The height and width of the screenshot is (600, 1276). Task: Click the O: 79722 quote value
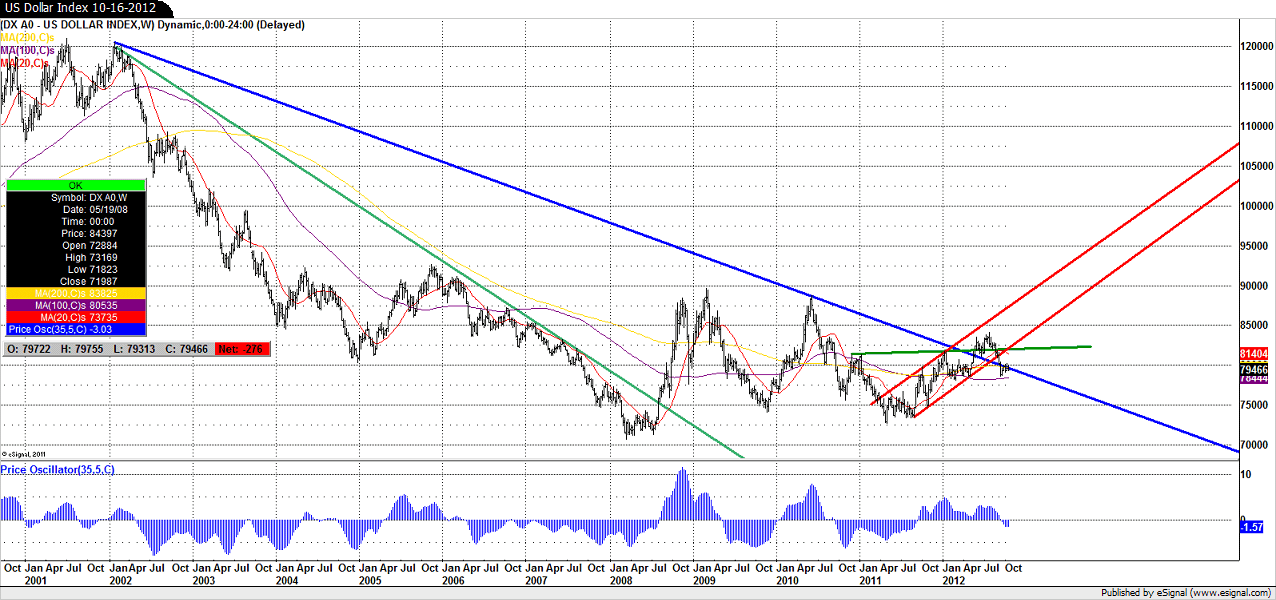click(x=29, y=349)
